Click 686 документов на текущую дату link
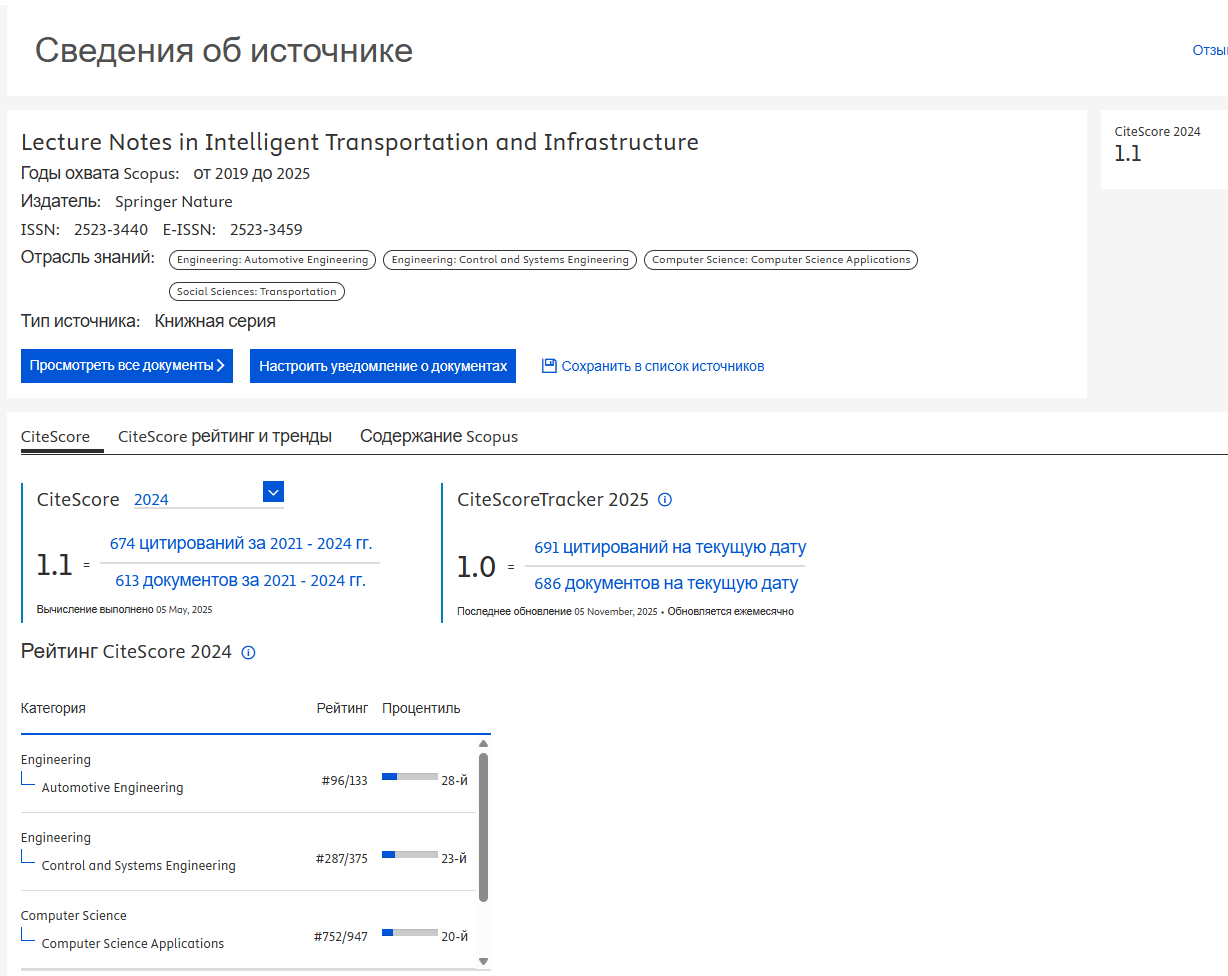This screenshot has width=1228, height=976. (666, 583)
